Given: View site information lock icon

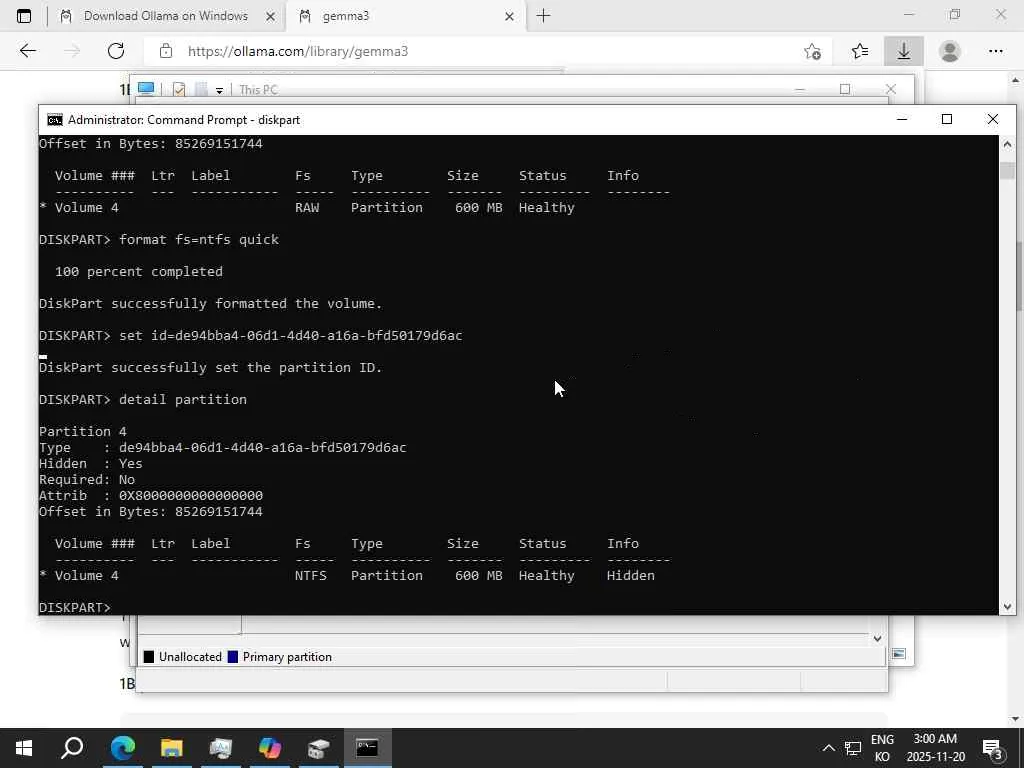Looking at the screenshot, I should point(166,51).
